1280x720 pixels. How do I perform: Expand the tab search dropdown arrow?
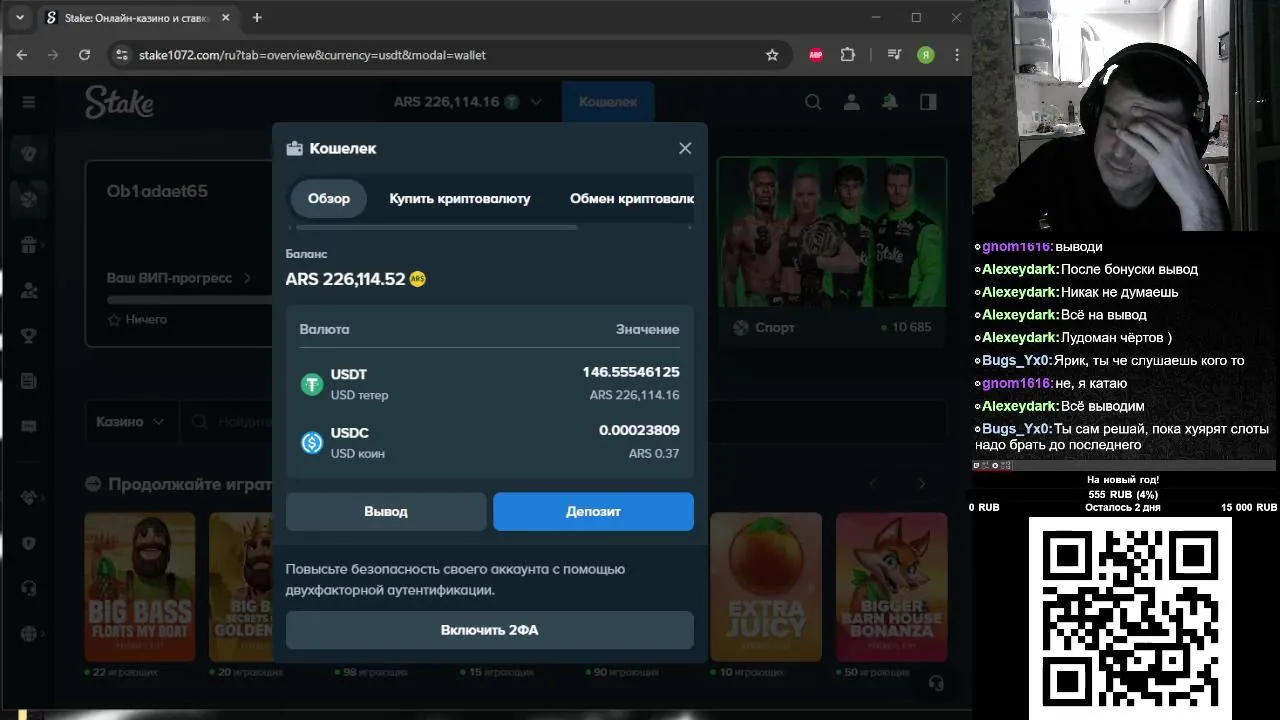(19, 17)
